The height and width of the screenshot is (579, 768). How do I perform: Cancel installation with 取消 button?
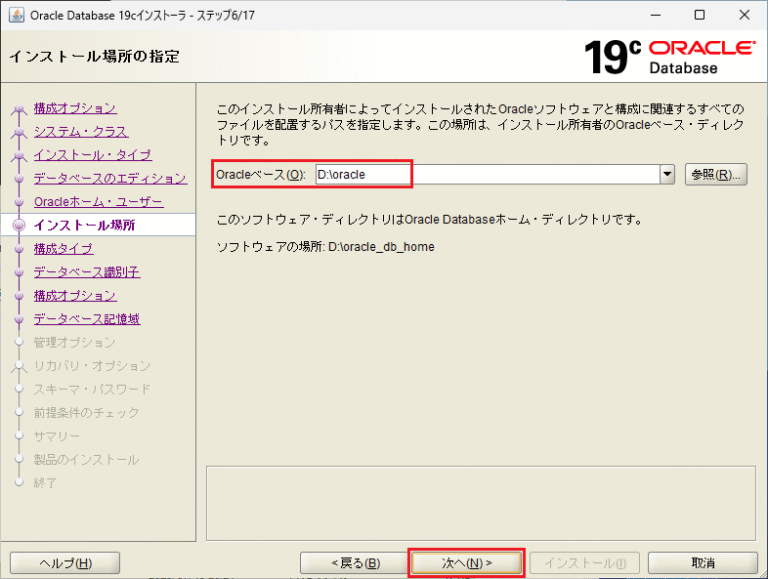703,563
